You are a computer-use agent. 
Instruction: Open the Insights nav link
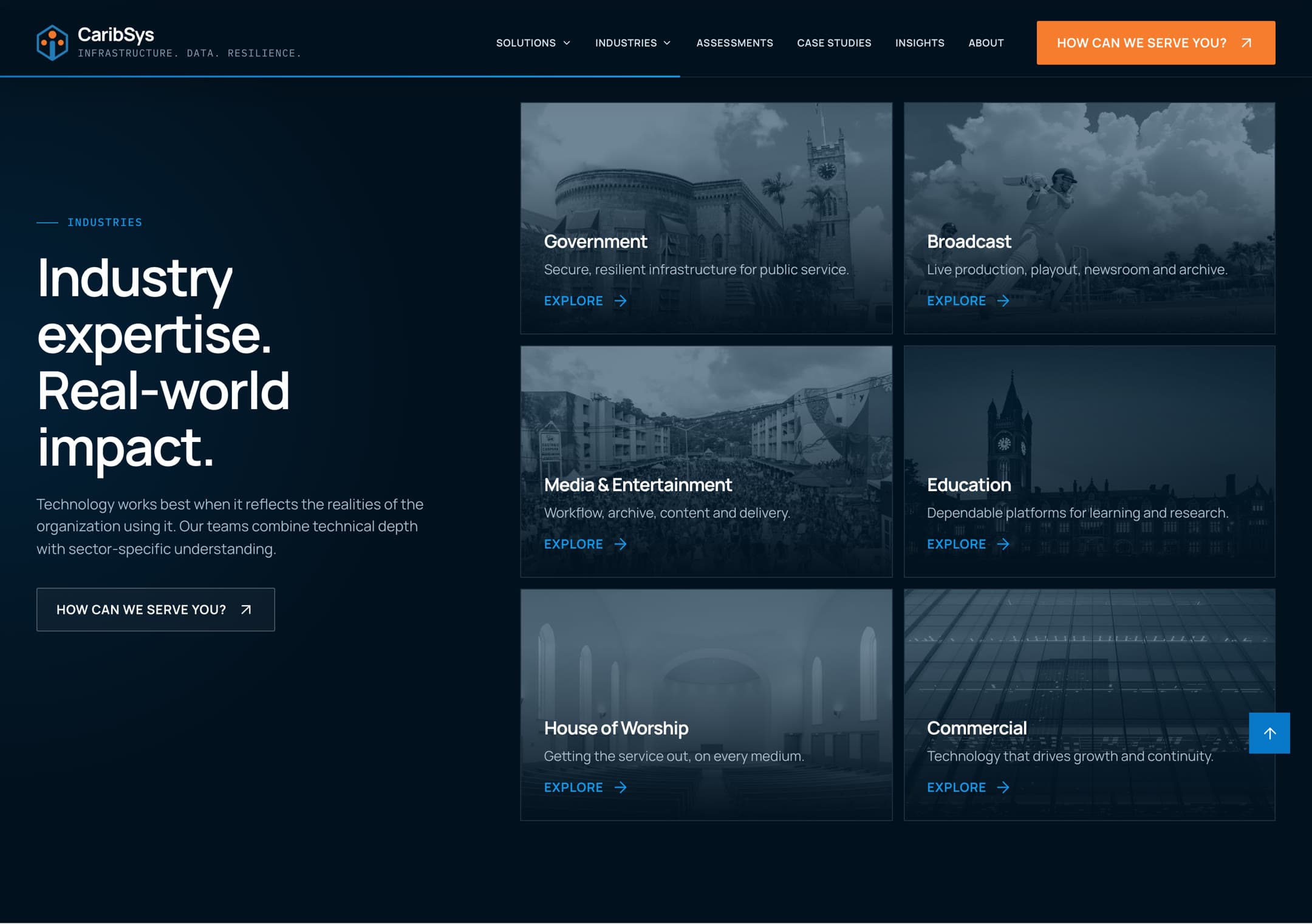coord(920,43)
